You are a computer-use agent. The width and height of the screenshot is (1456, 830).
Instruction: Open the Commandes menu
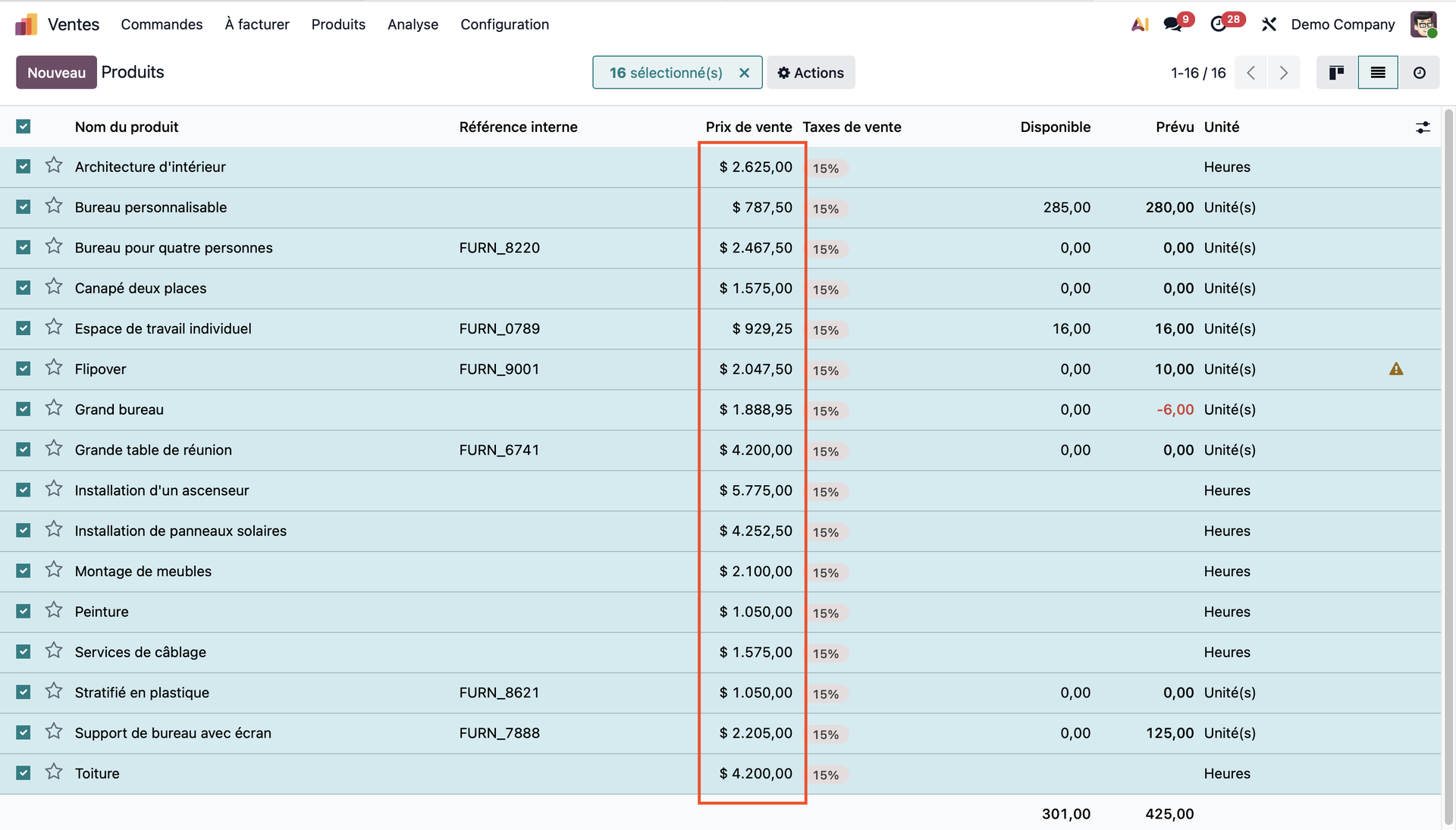click(162, 24)
